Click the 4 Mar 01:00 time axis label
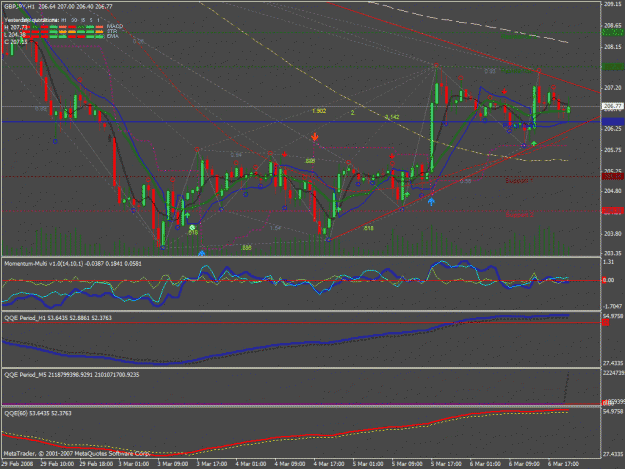 point(251,464)
